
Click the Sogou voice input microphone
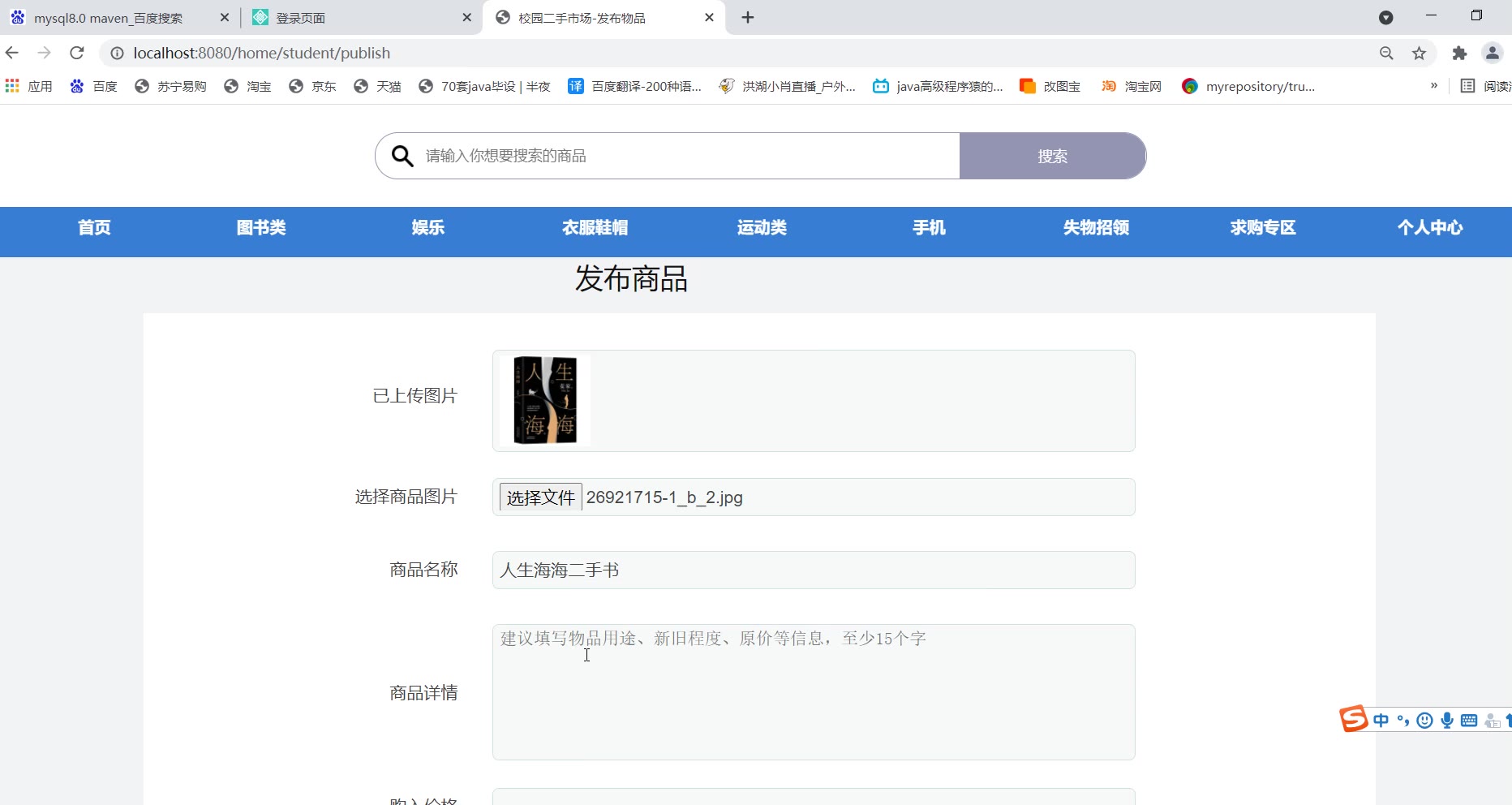click(1447, 721)
